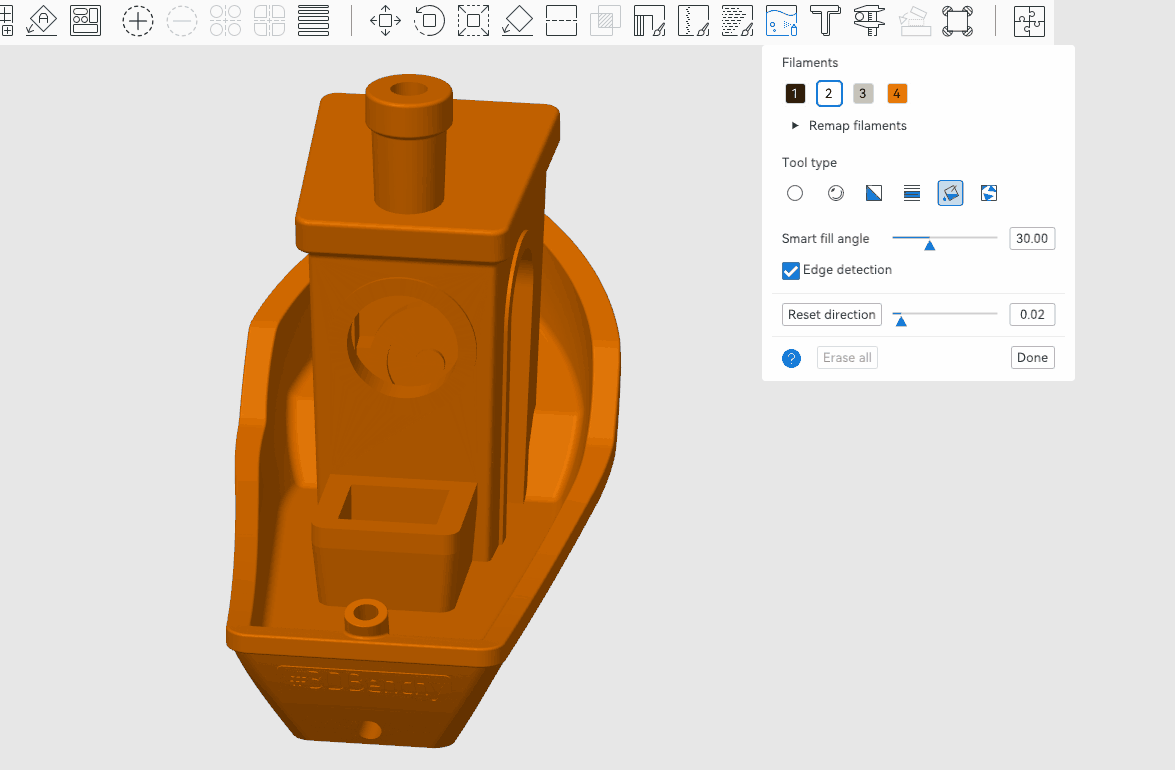
Task: Select filament 1 dark swatch
Action: click(795, 94)
